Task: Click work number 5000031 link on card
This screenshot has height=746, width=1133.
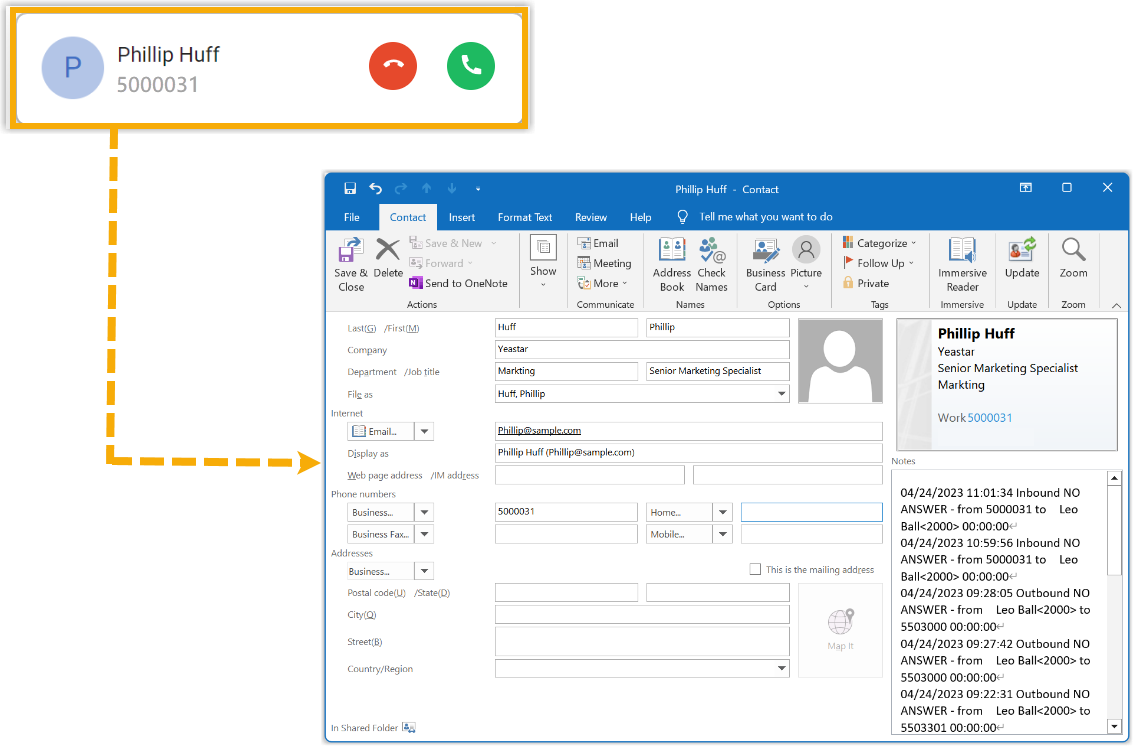Action: [989, 418]
